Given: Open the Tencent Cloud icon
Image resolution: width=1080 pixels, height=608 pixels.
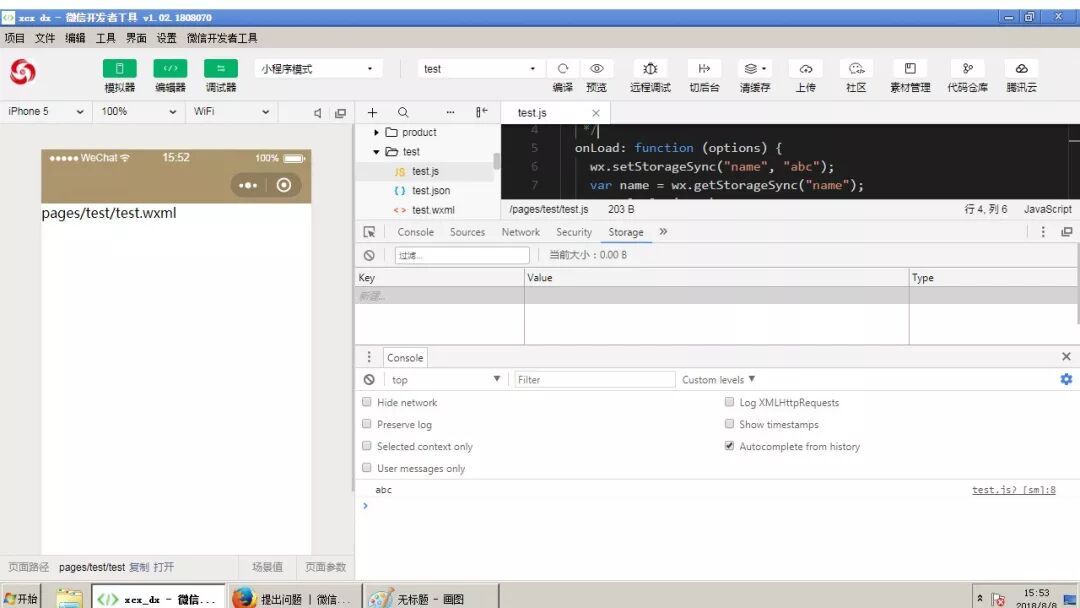Looking at the screenshot, I should 1021,69.
